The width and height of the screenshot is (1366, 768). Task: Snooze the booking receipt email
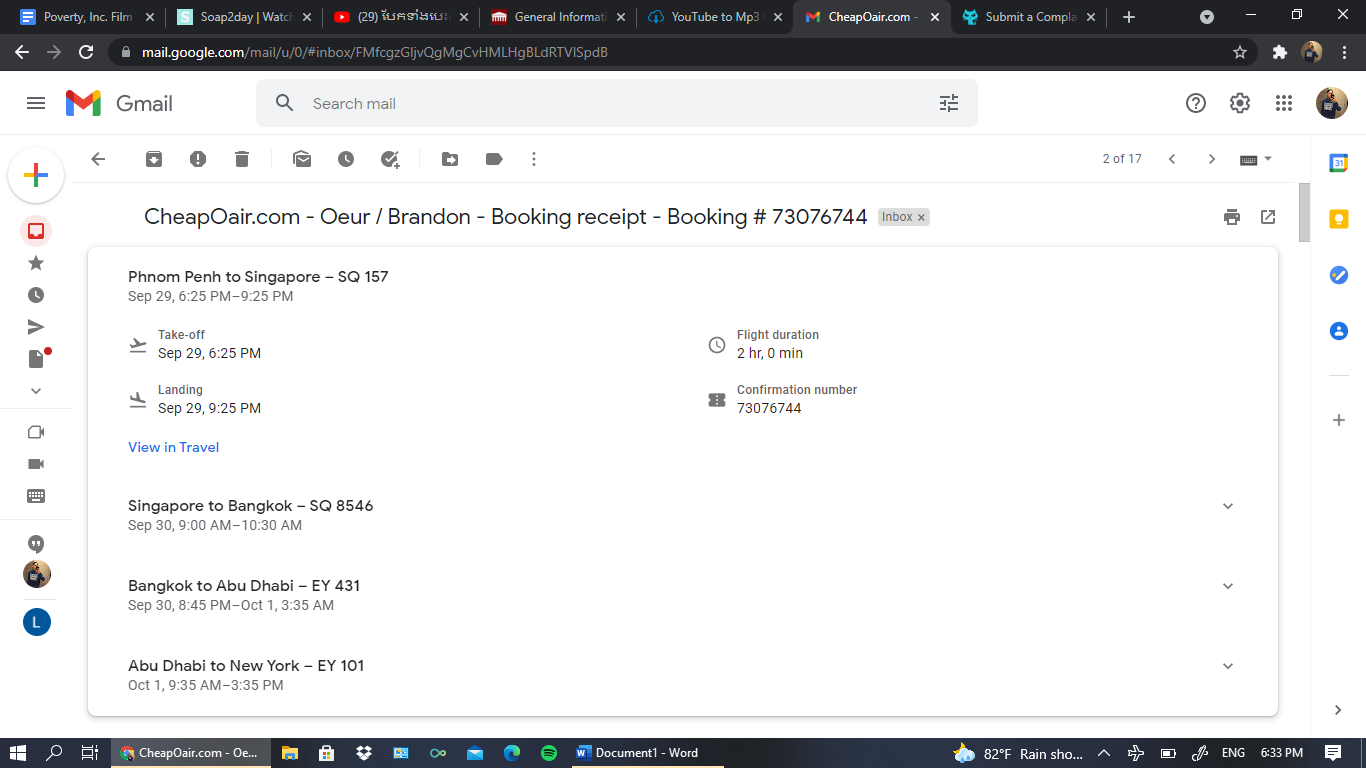click(346, 159)
